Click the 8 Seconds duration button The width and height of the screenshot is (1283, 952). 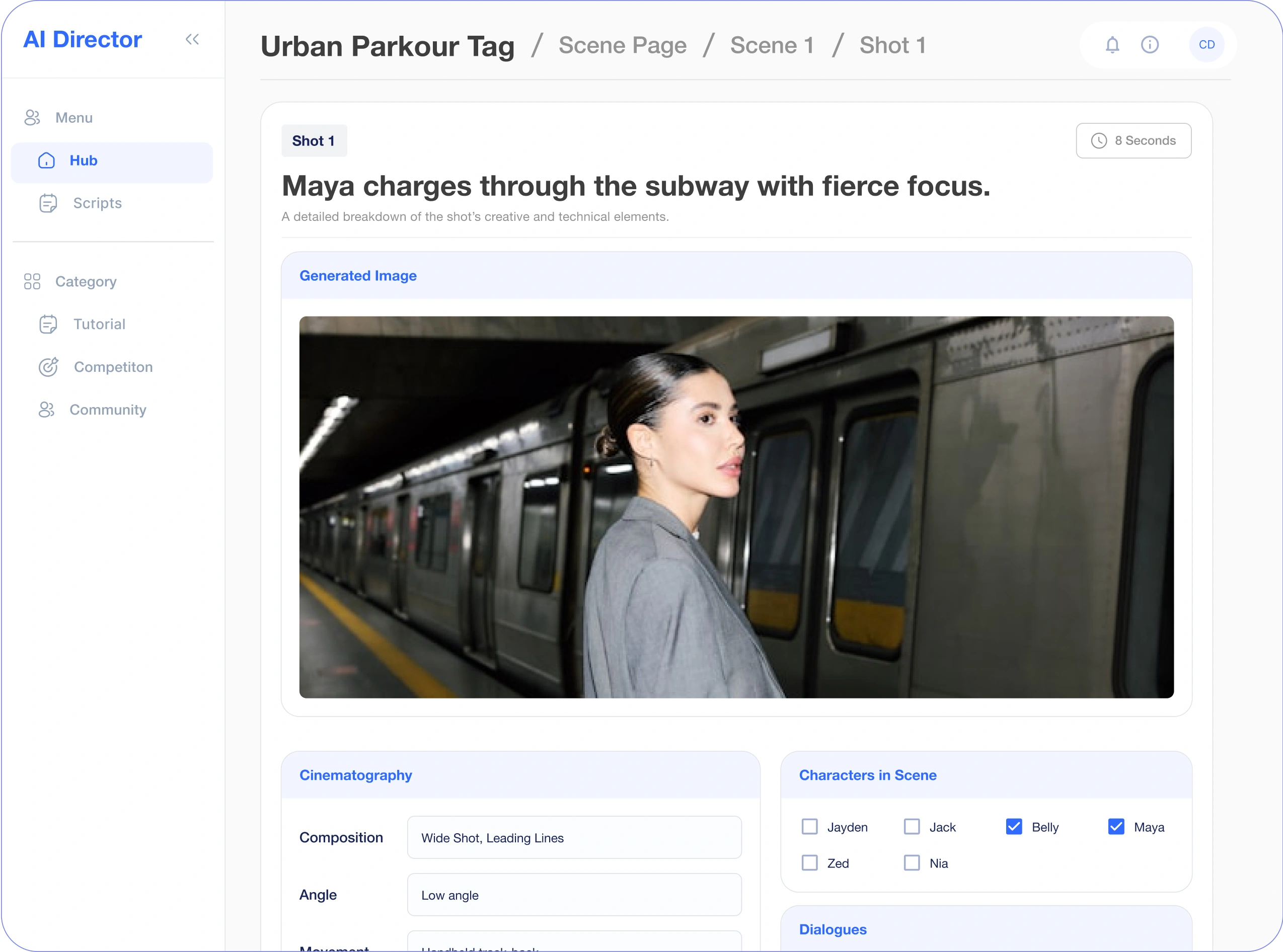pos(1133,140)
